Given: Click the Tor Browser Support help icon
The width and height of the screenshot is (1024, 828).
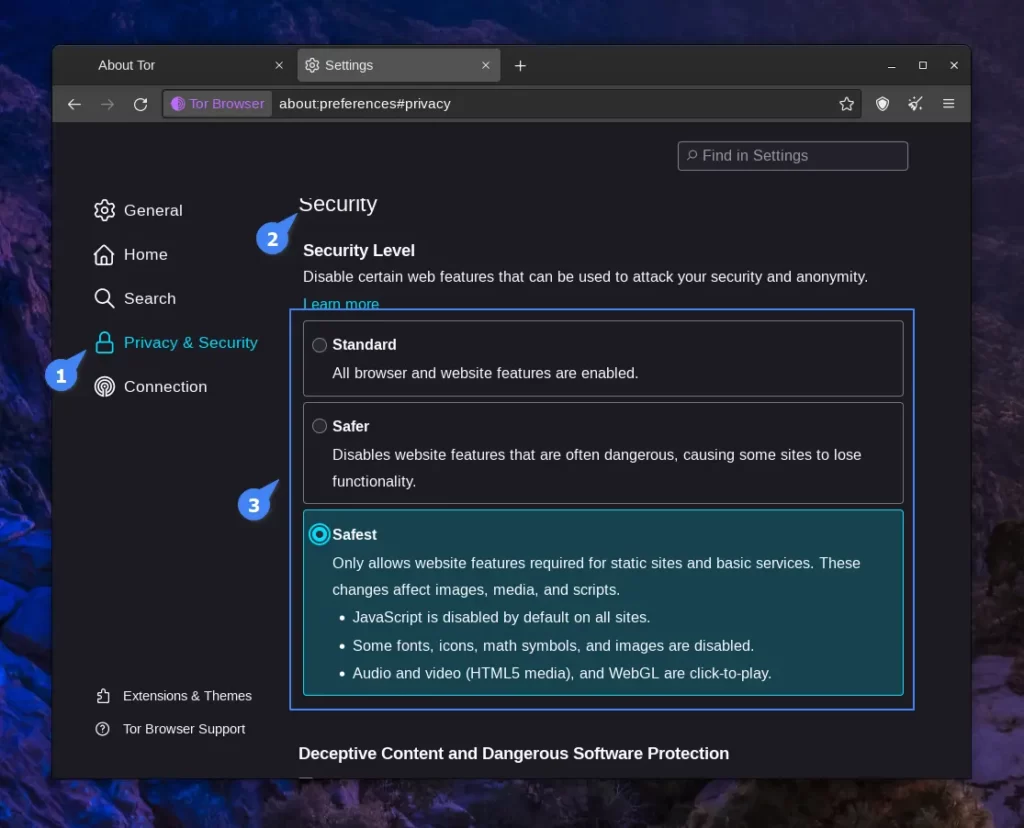Looking at the screenshot, I should click(103, 729).
